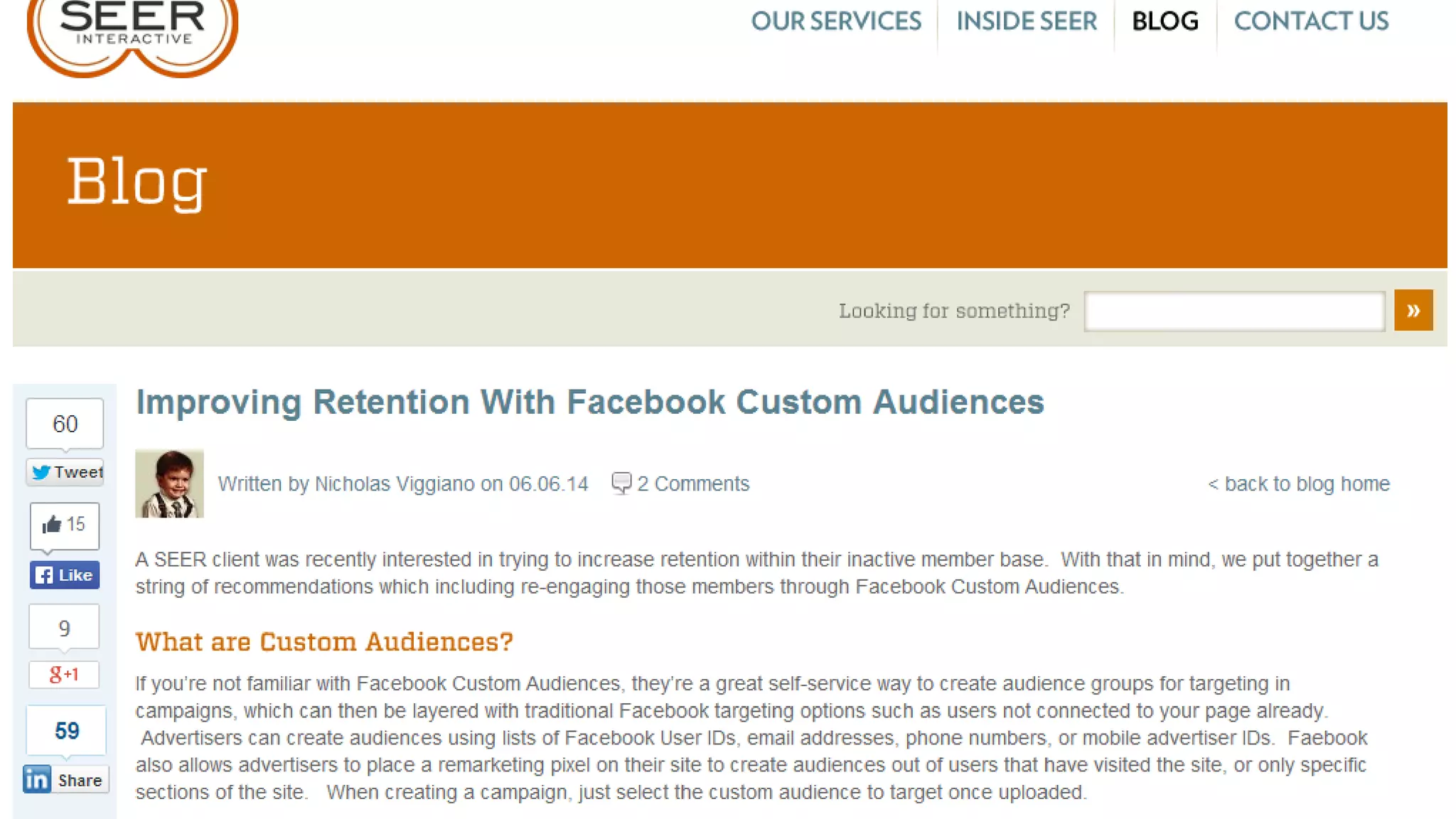Click the author's profile photo
Image resolution: width=1456 pixels, height=819 pixels.
[169, 483]
